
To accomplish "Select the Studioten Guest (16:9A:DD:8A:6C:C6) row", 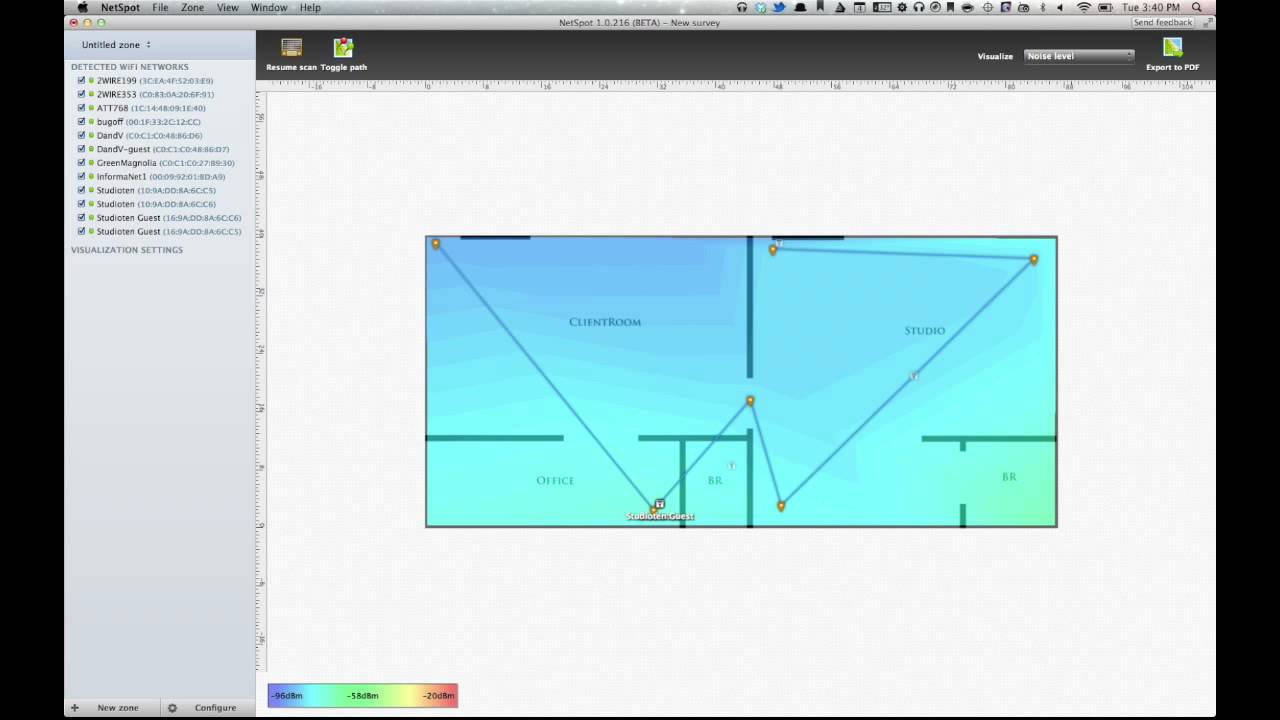I will (x=160, y=218).
